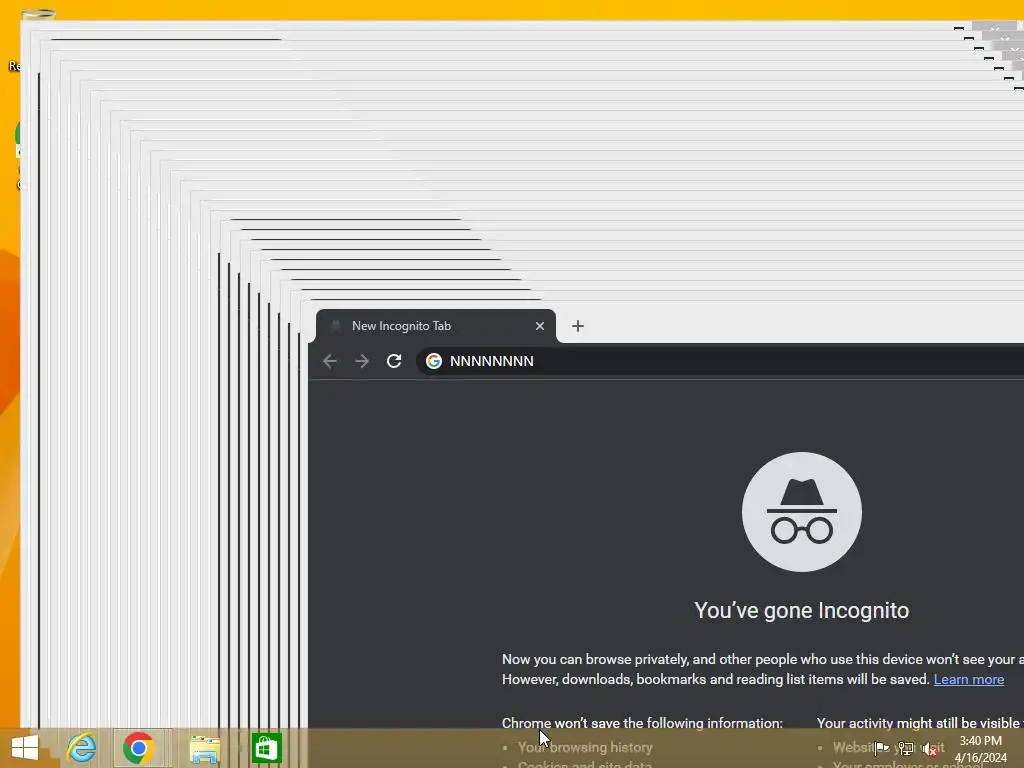
Task: Click the Action Center flag tray icon
Action: click(x=882, y=748)
